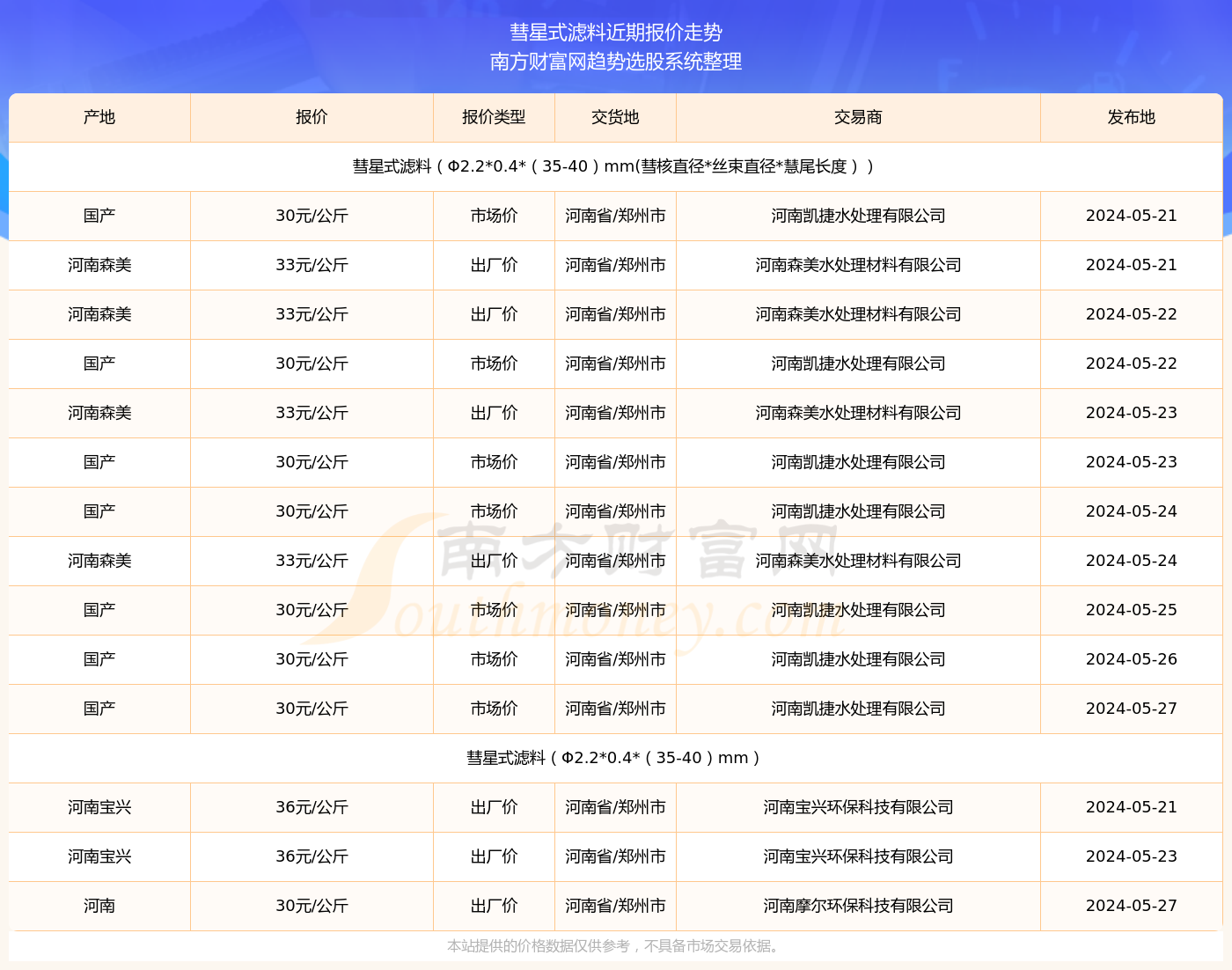Viewport: 1232px width, 970px height.
Task: Click the 发布地 column header
Action: point(1131,117)
